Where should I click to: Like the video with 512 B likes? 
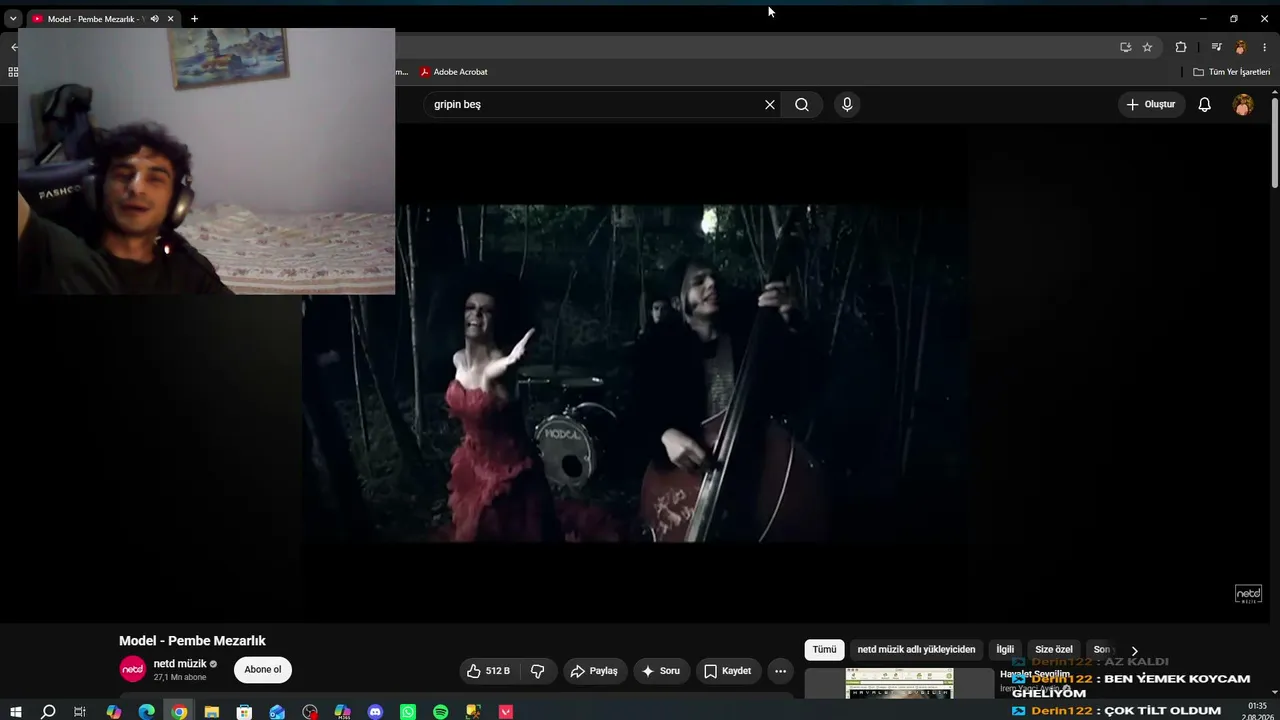488,671
